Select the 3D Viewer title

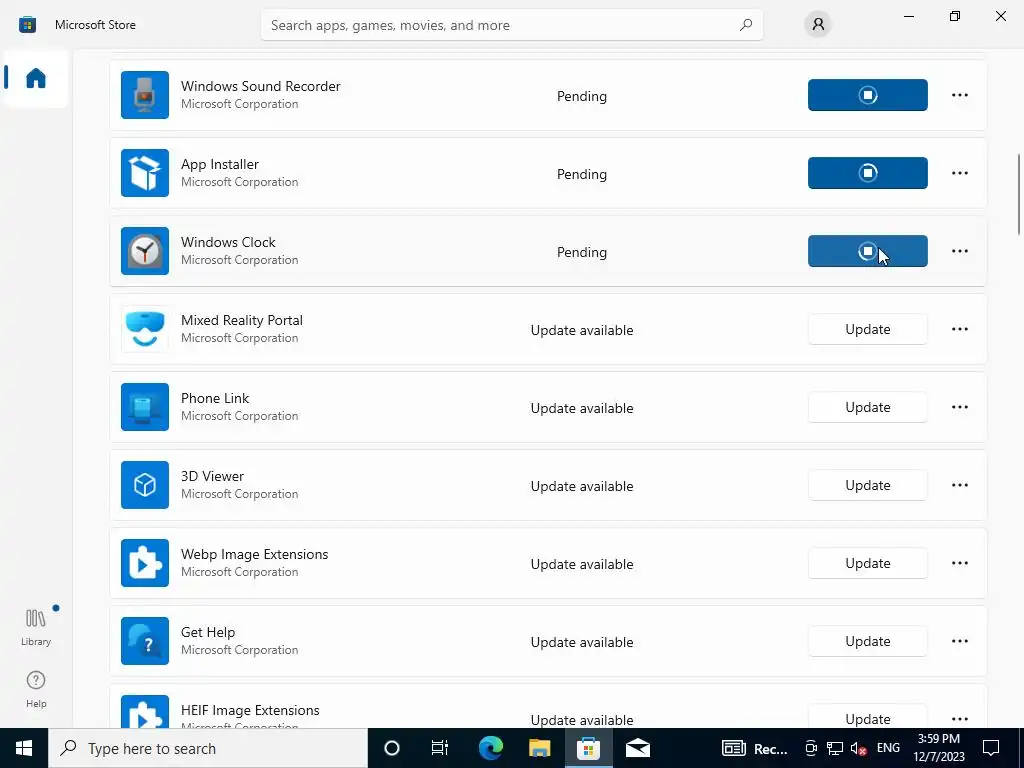pos(212,476)
